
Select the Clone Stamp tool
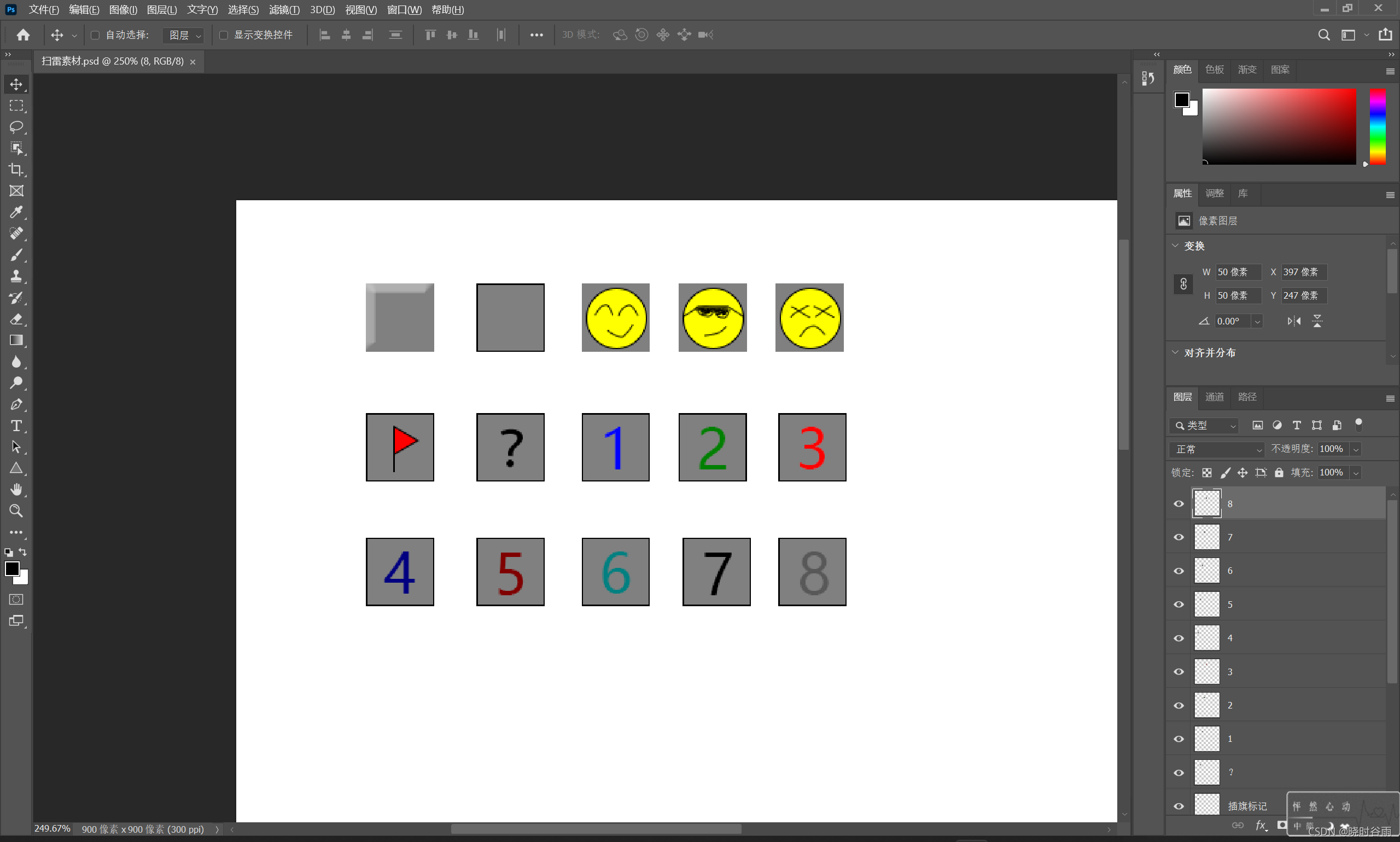pyautogui.click(x=16, y=276)
